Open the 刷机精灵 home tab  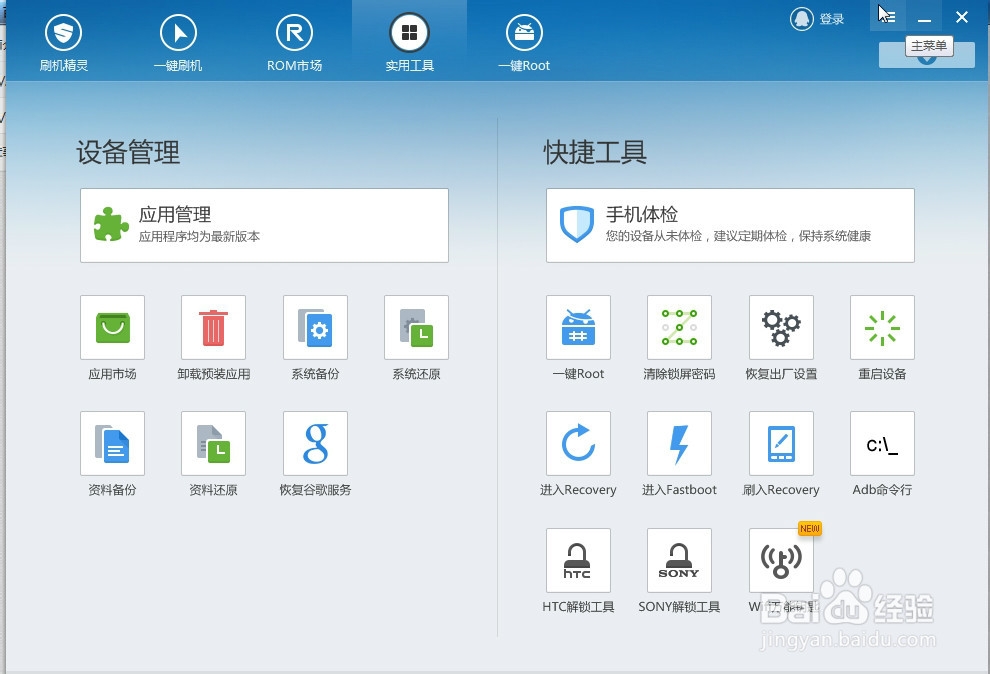point(63,43)
